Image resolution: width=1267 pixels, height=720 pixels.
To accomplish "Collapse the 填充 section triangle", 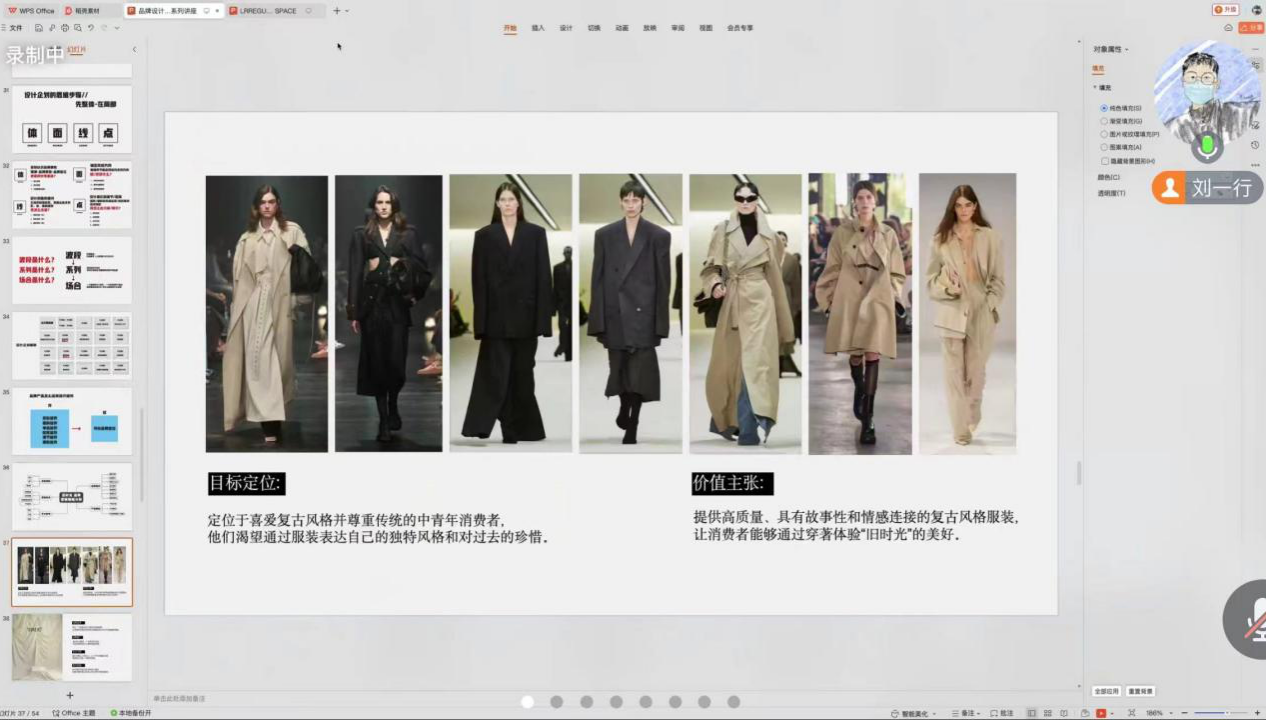I will point(1094,88).
